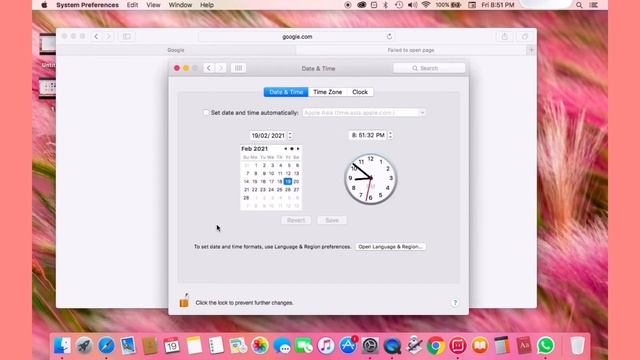The height and width of the screenshot is (360, 640).
Task: Select day 14 in February calendar
Action: point(246,181)
